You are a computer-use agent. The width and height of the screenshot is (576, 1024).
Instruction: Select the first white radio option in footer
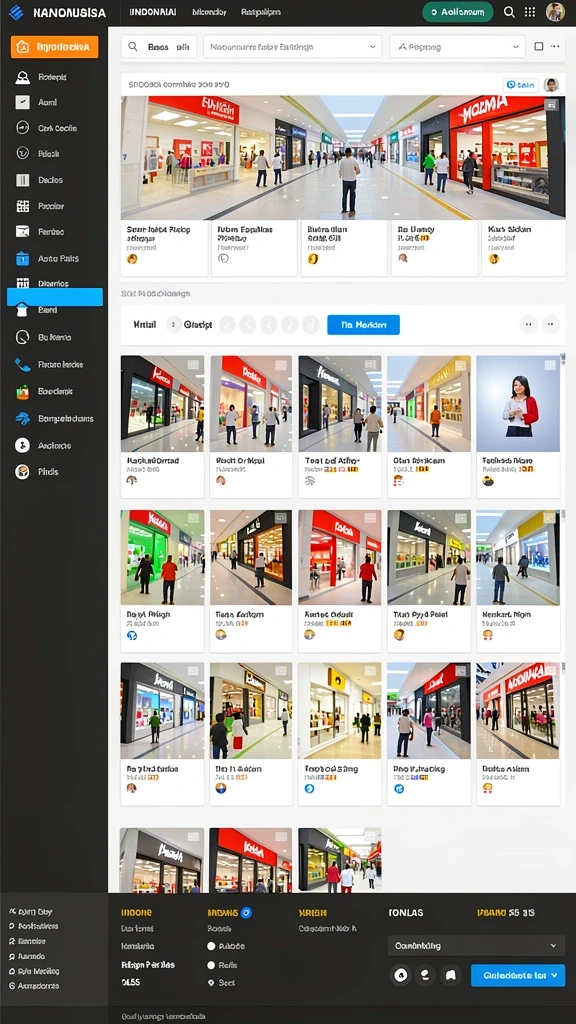(x=211, y=946)
